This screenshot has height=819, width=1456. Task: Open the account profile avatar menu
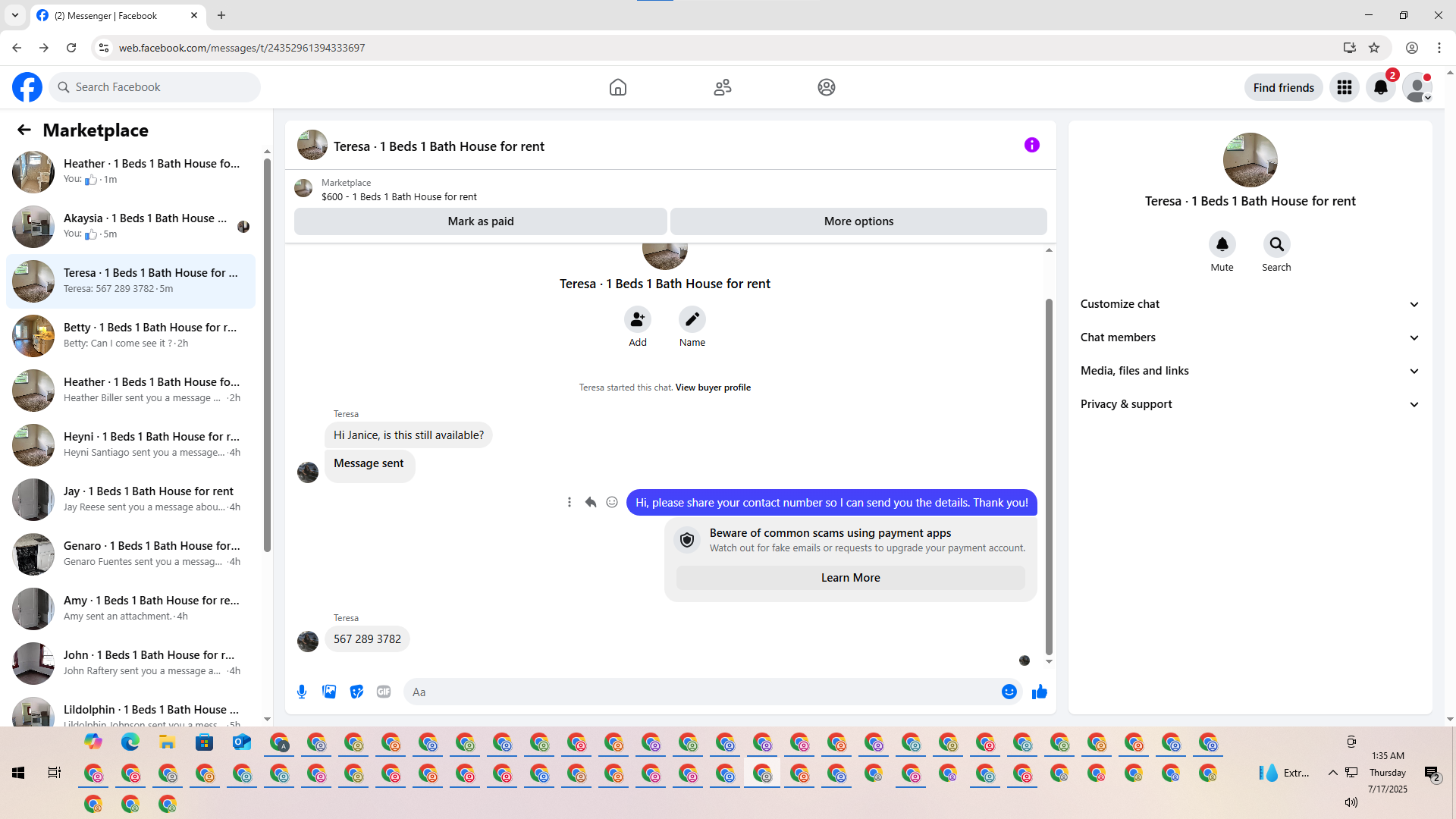point(1417,87)
